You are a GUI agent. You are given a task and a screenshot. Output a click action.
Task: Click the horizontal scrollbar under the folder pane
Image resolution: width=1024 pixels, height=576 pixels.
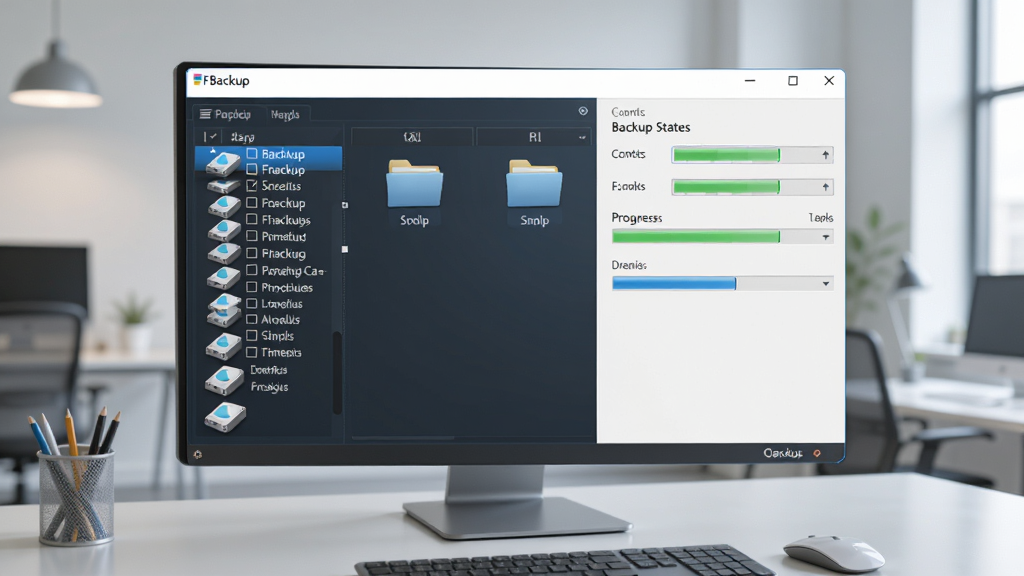click(403, 438)
